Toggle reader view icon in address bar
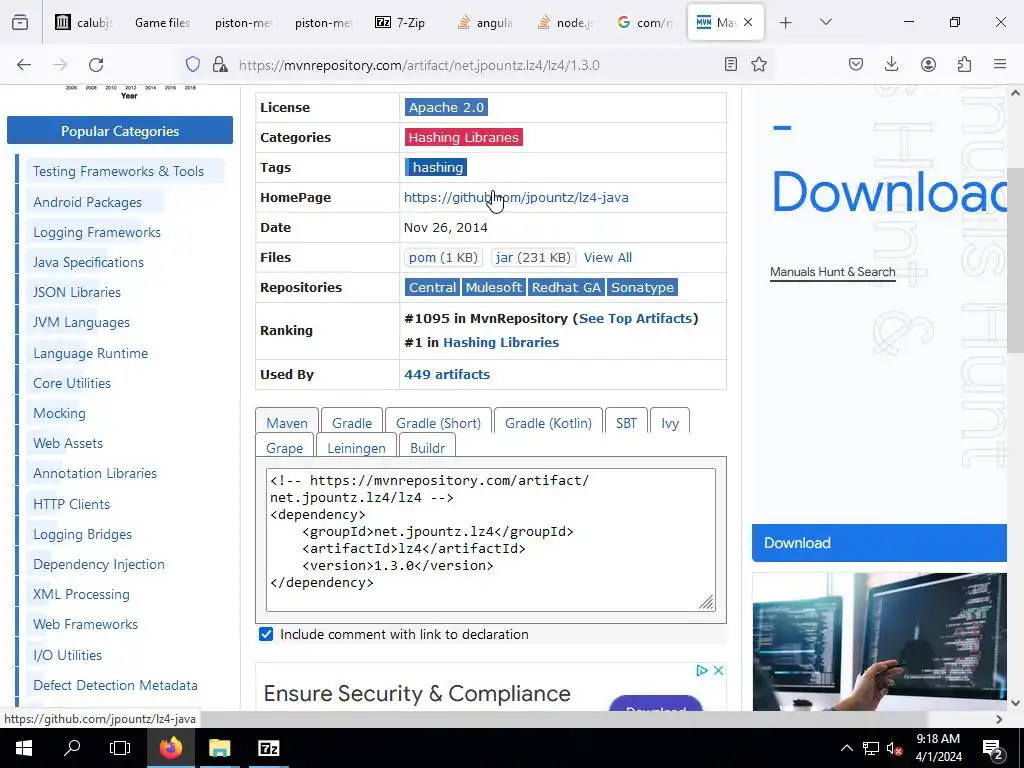1024x768 pixels. [731, 65]
